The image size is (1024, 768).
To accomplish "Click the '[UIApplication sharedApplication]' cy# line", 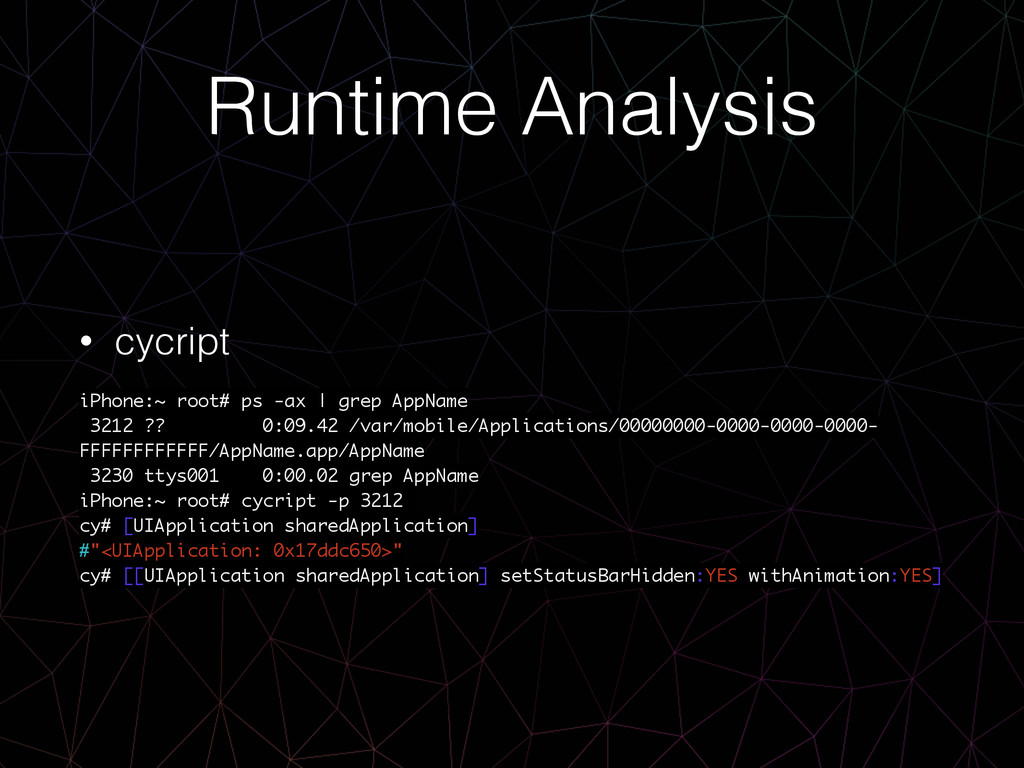I will click(x=279, y=526).
